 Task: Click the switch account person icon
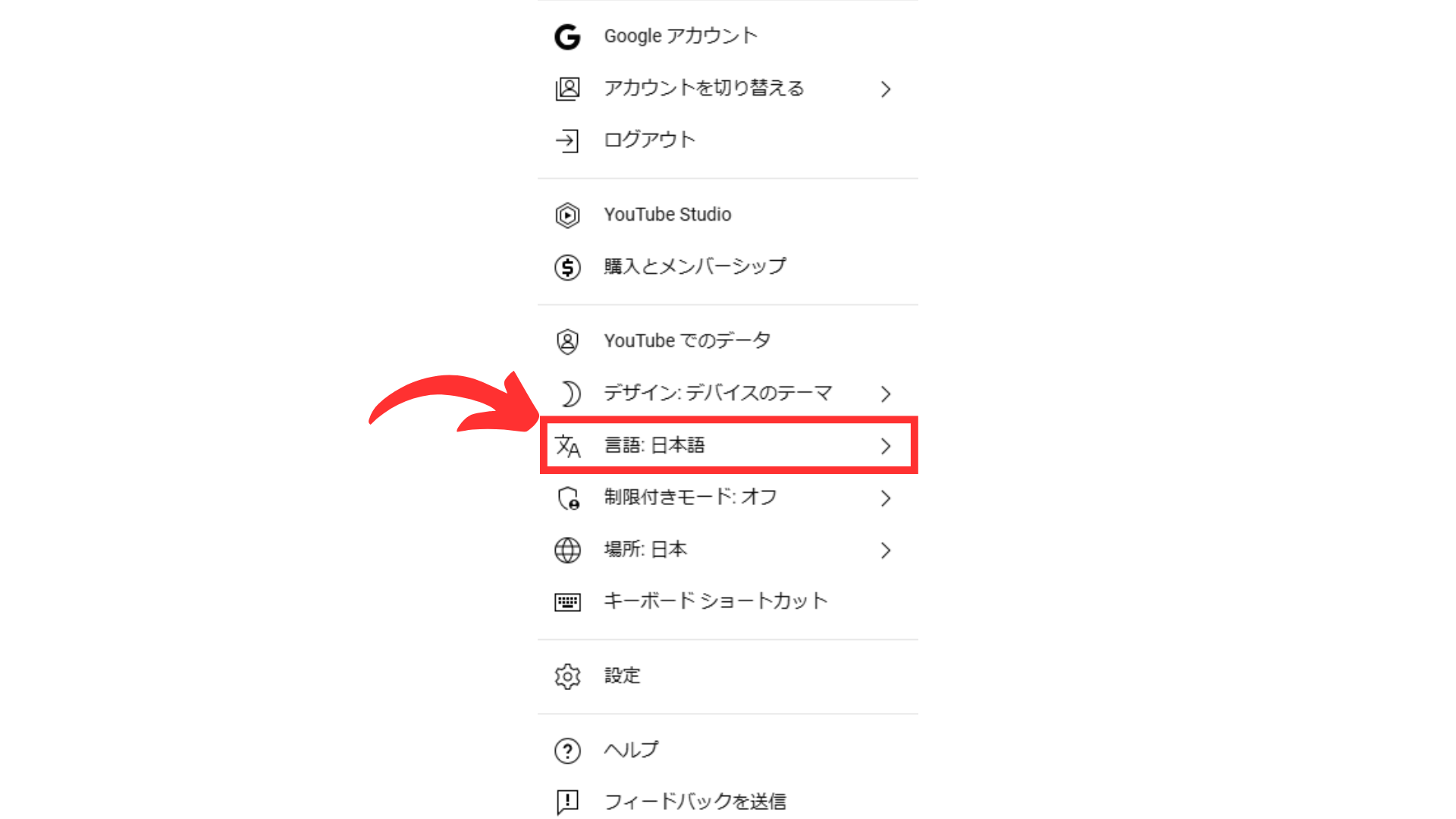567,89
